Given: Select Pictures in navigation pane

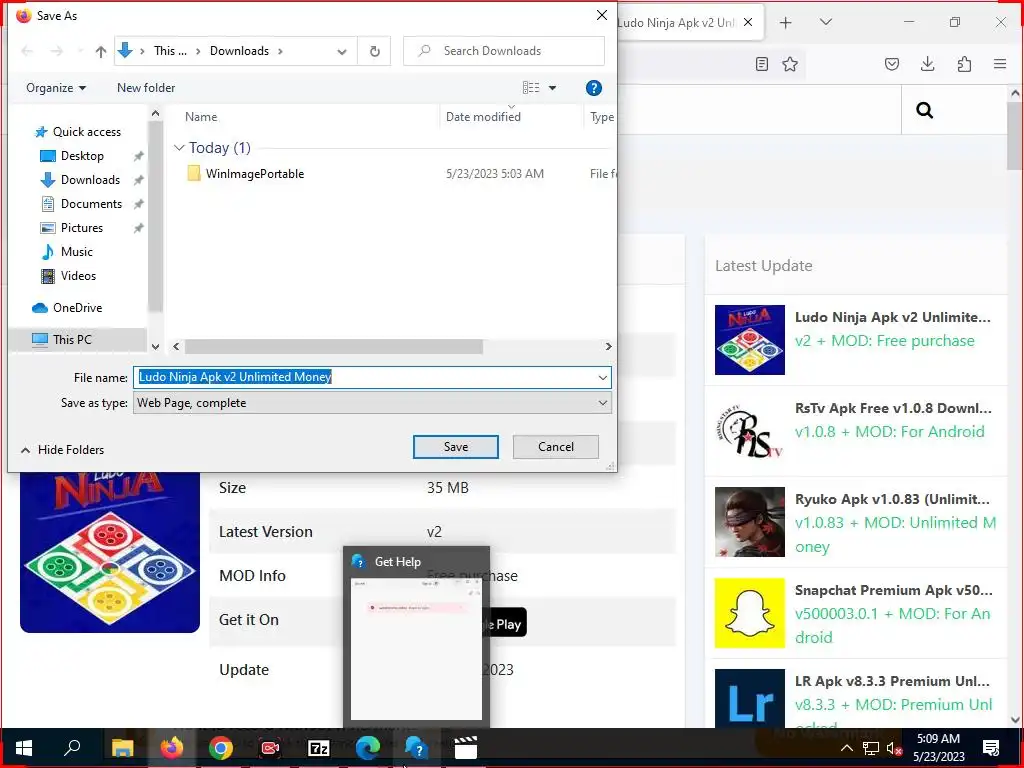Looking at the screenshot, I should coord(82,228).
